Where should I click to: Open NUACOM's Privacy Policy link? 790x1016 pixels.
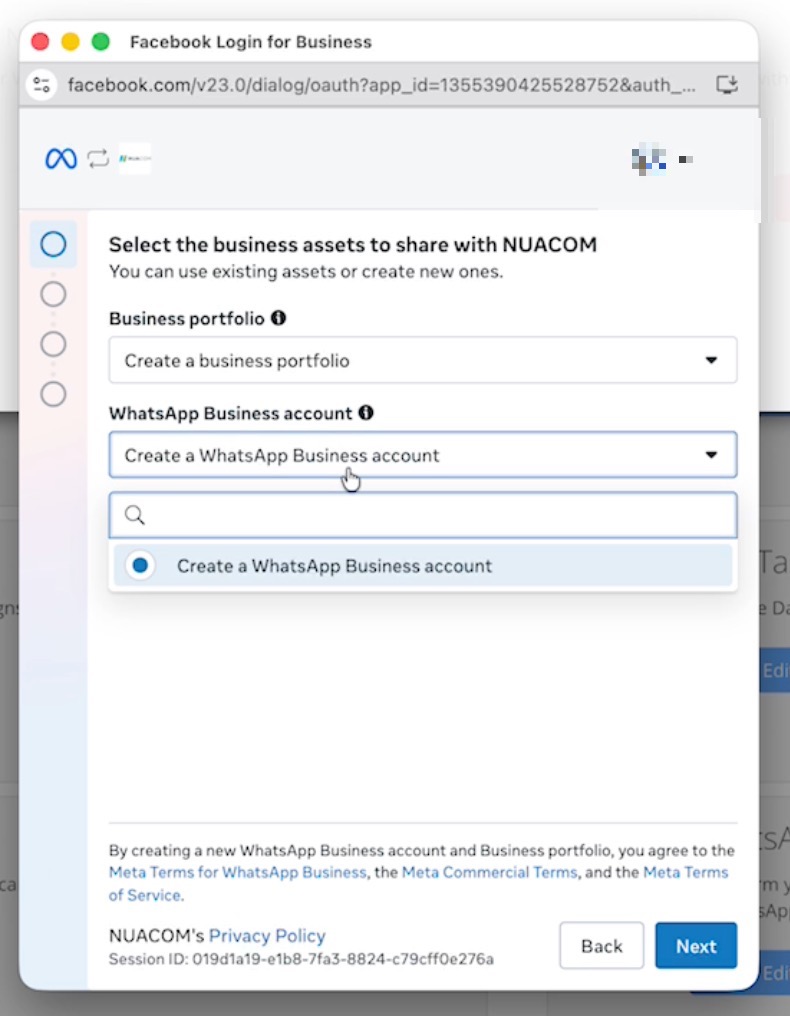pyautogui.click(x=267, y=936)
